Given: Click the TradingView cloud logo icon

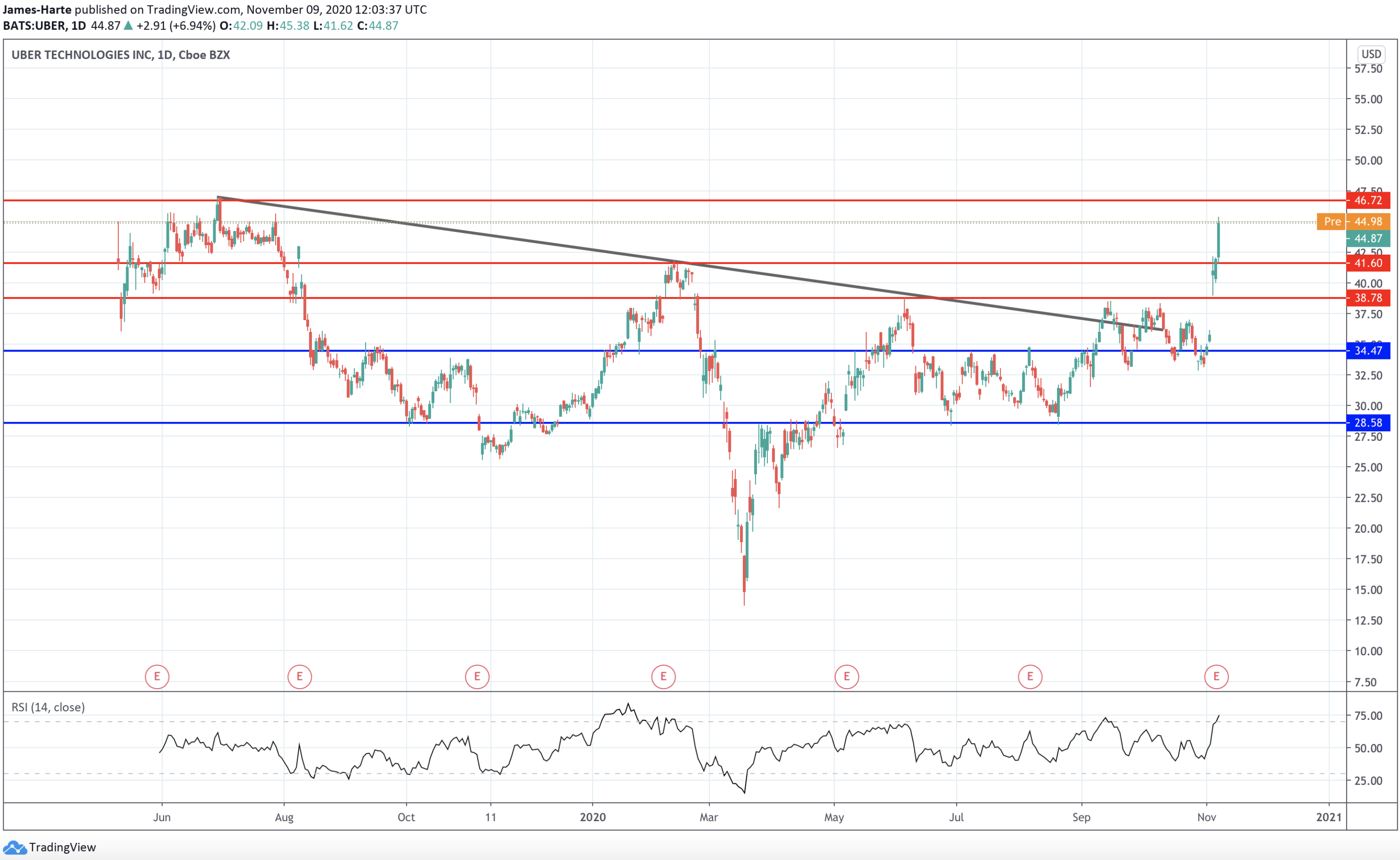Looking at the screenshot, I should pos(14,847).
